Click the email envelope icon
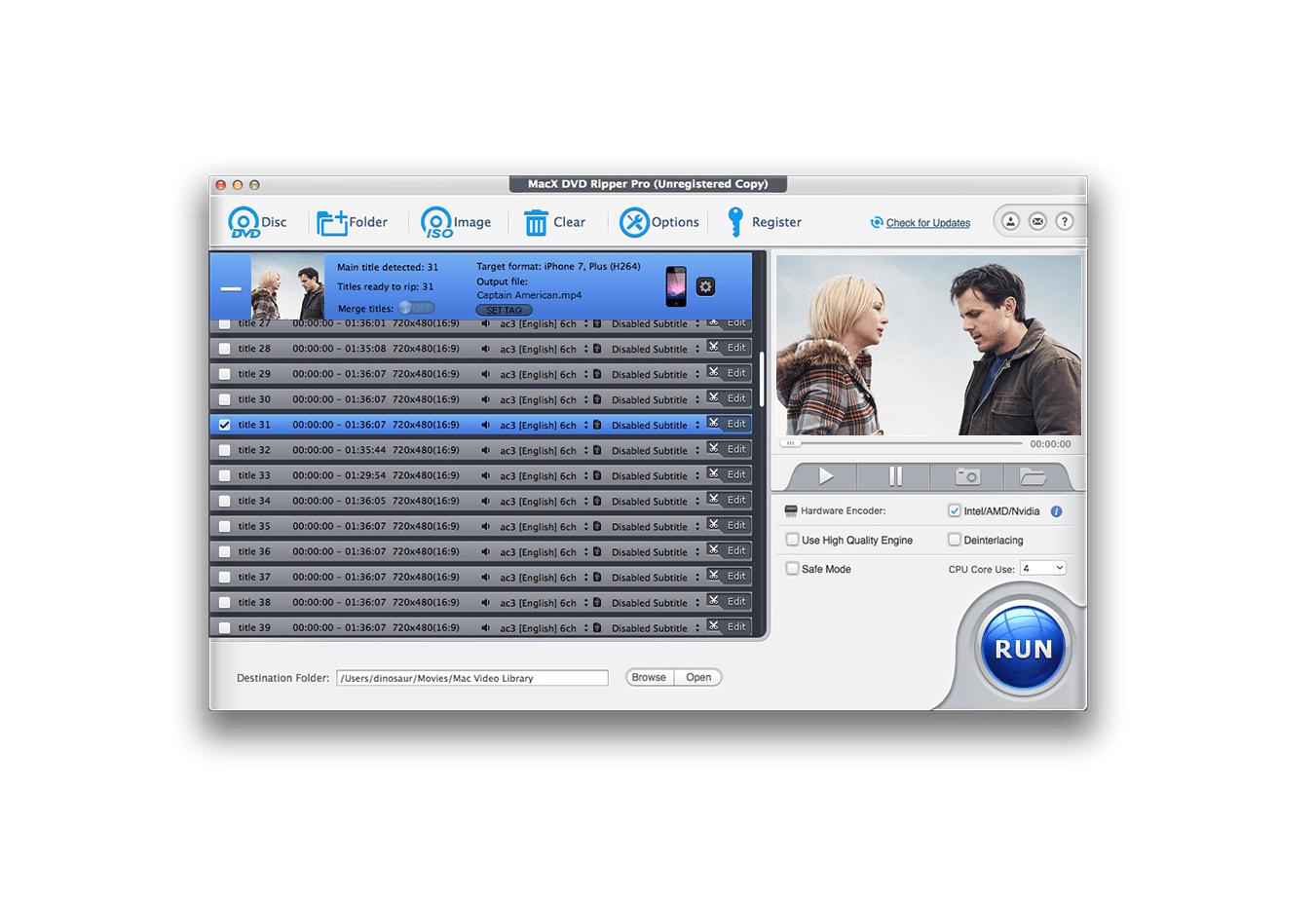The height and width of the screenshot is (902, 1316). point(1037,222)
